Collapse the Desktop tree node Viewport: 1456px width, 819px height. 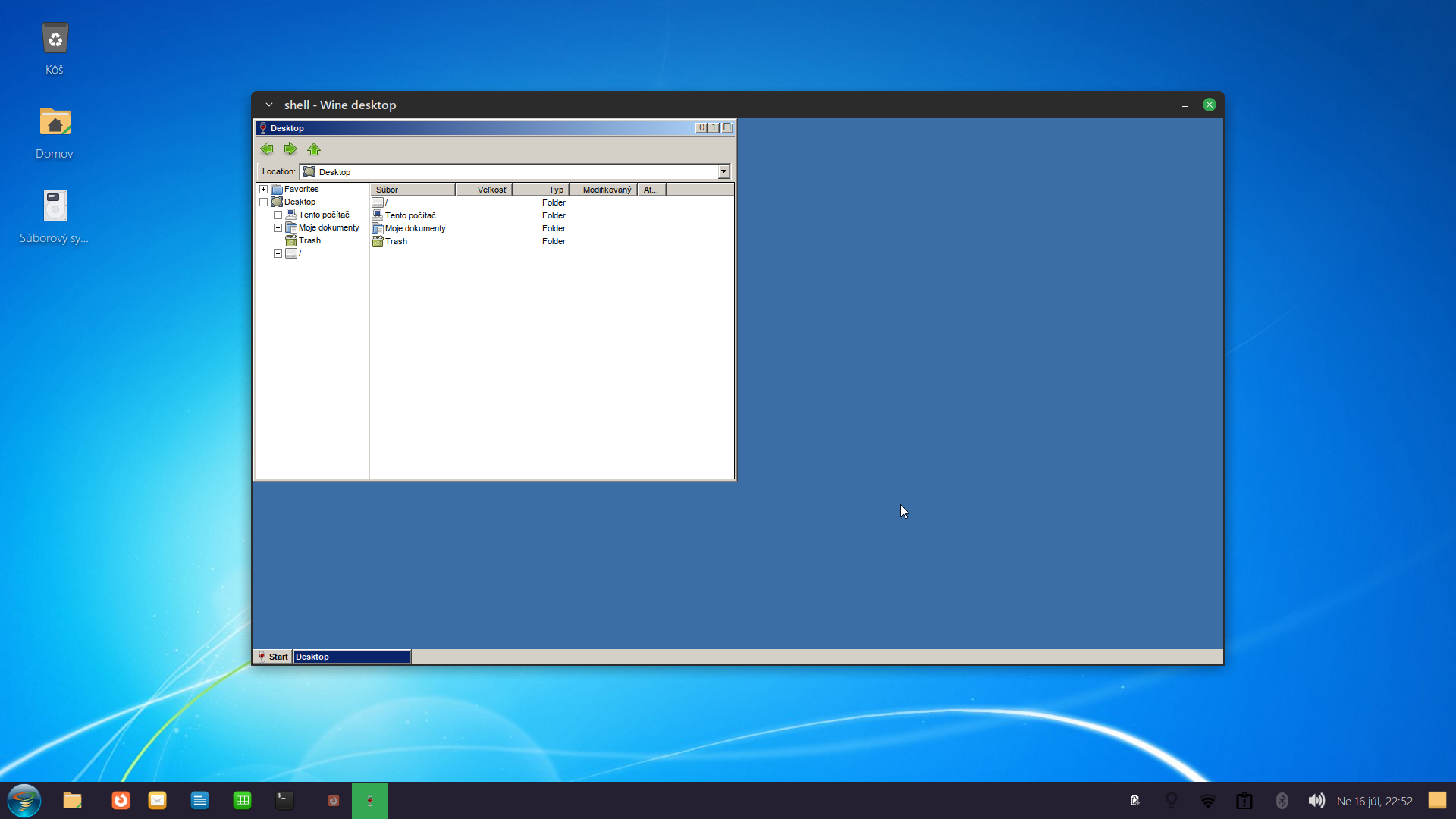[x=263, y=202]
